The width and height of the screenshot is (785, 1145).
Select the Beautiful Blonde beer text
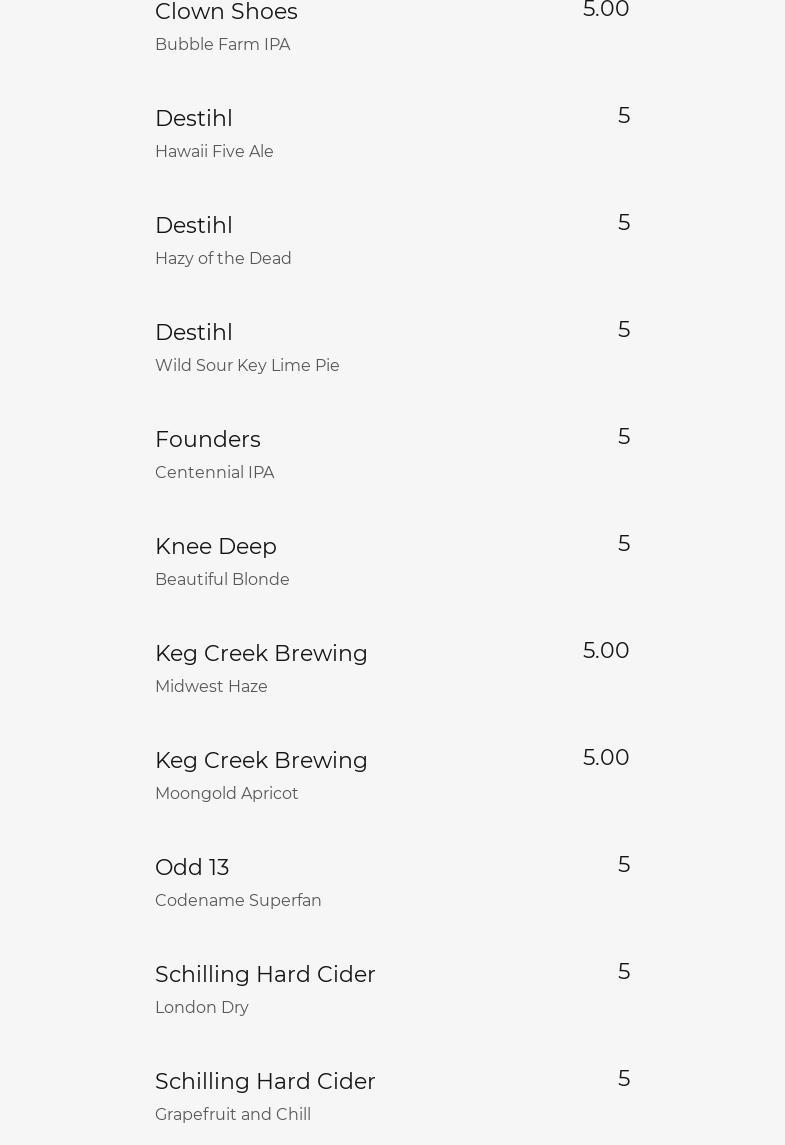[222, 580]
